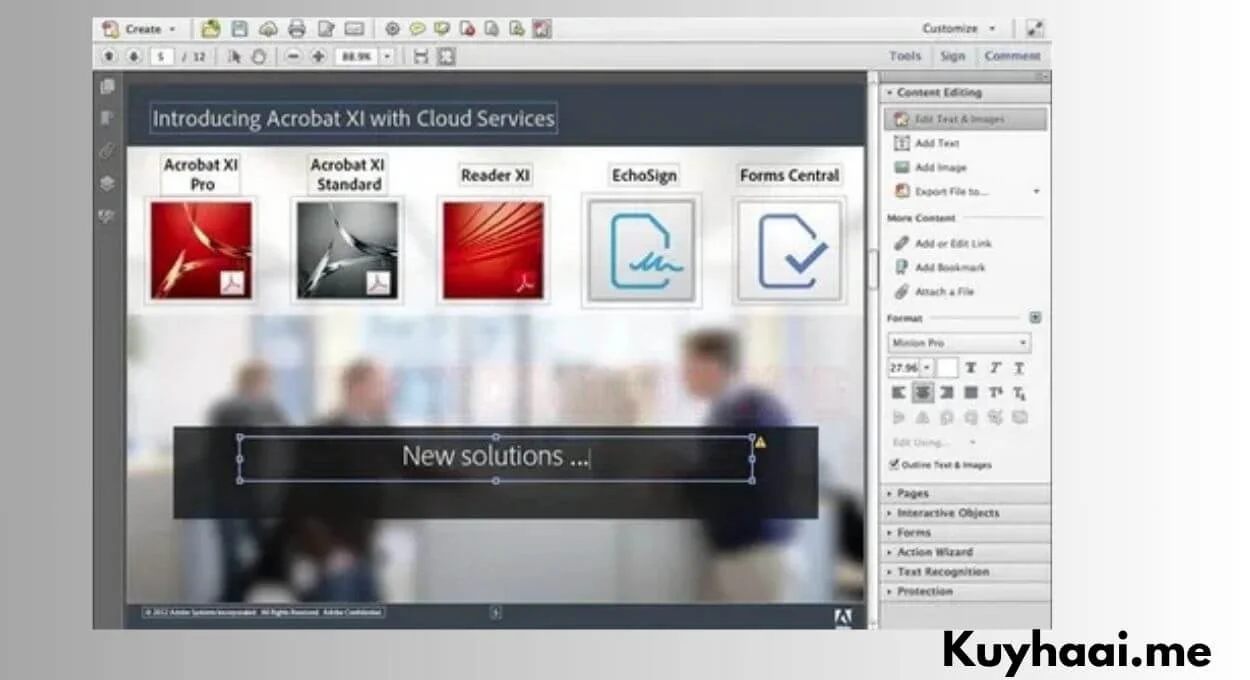This screenshot has width=1250, height=680.
Task: Click Add or Edit Link
Action: (x=942, y=243)
